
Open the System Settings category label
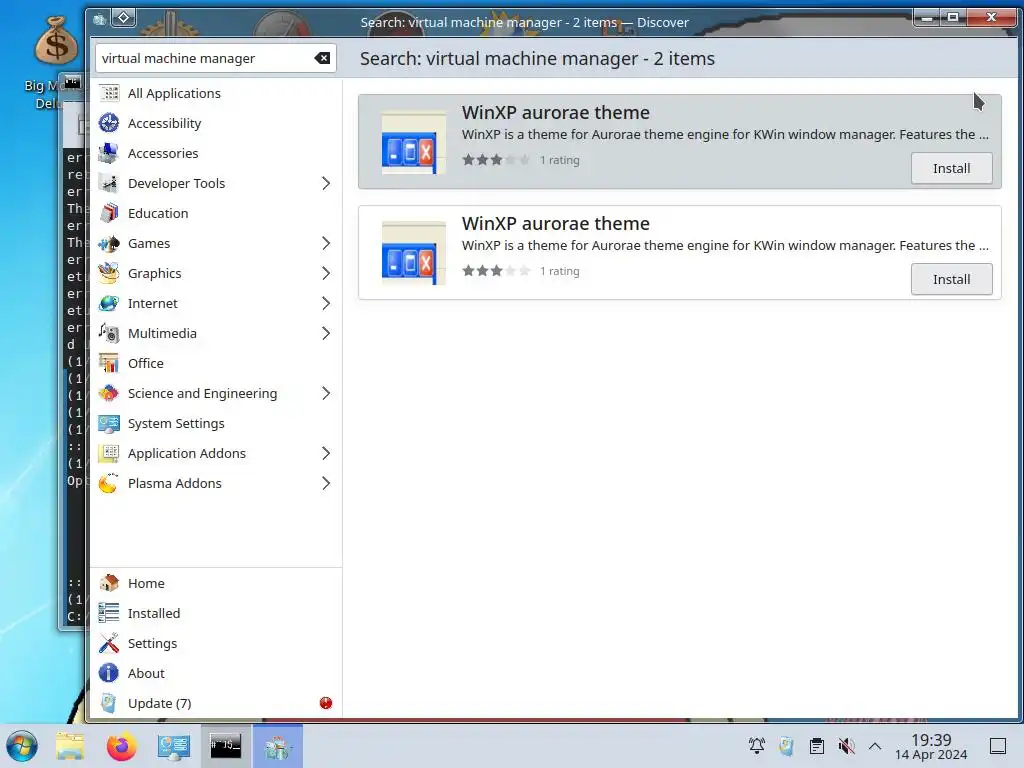pos(176,423)
